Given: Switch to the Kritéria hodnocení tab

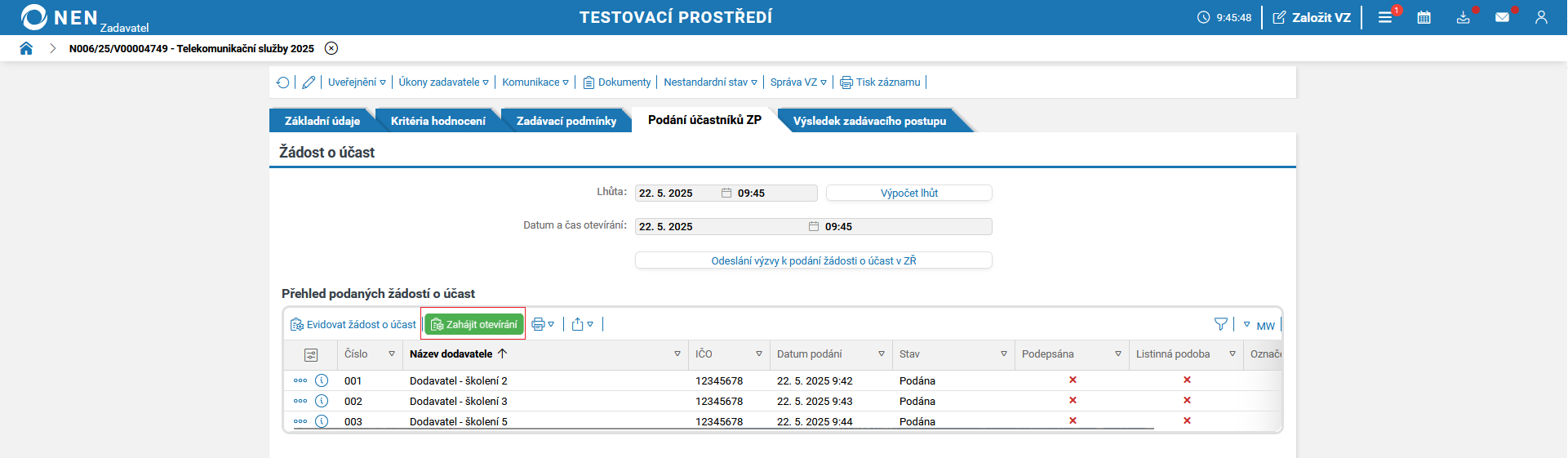Looking at the screenshot, I should pyautogui.click(x=438, y=121).
